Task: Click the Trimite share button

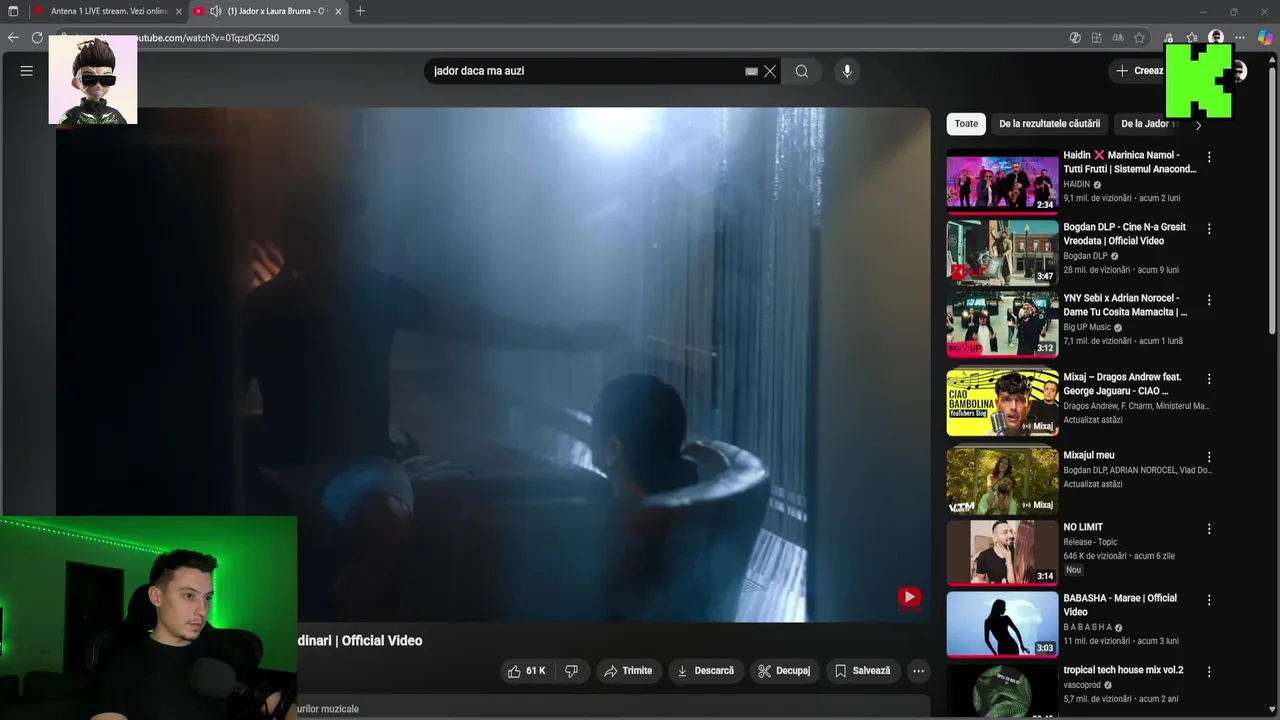Action: click(x=628, y=671)
